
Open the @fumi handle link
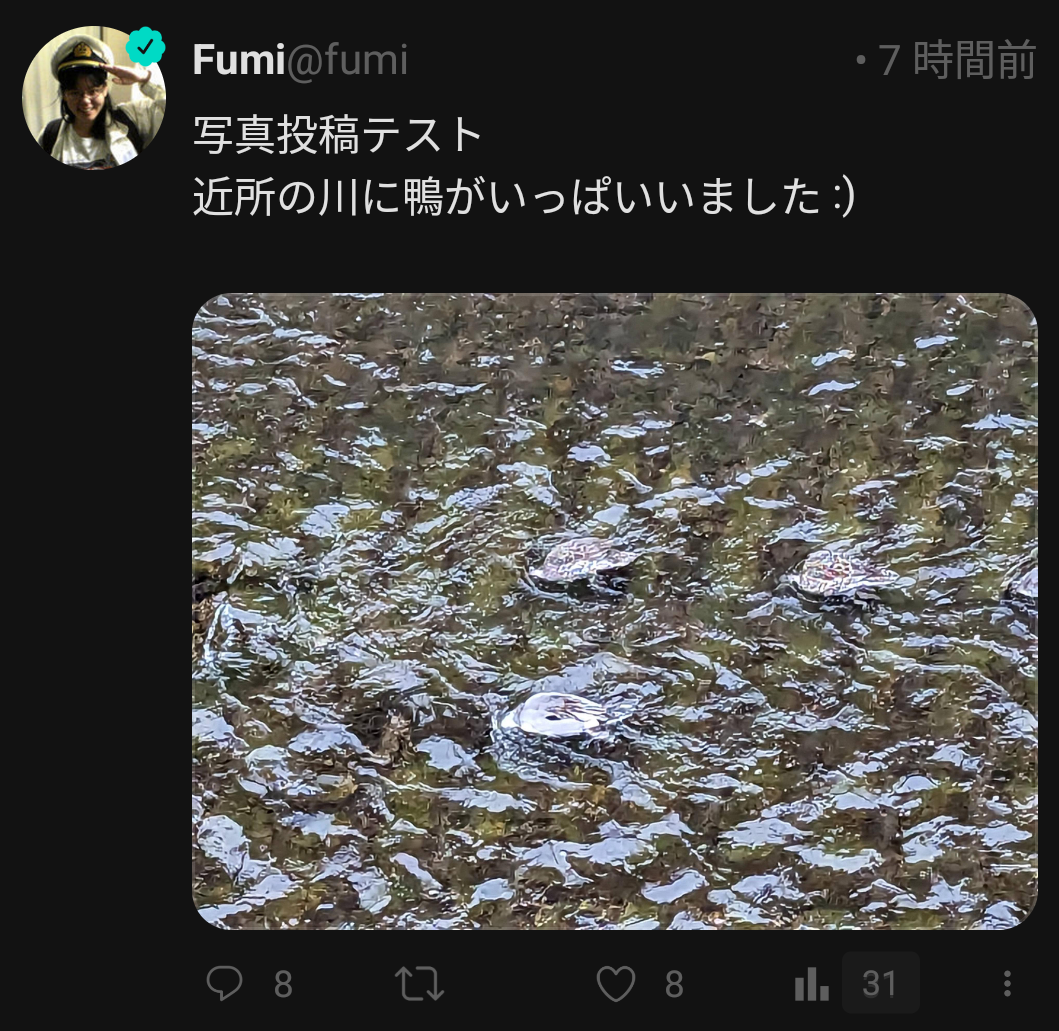347,60
